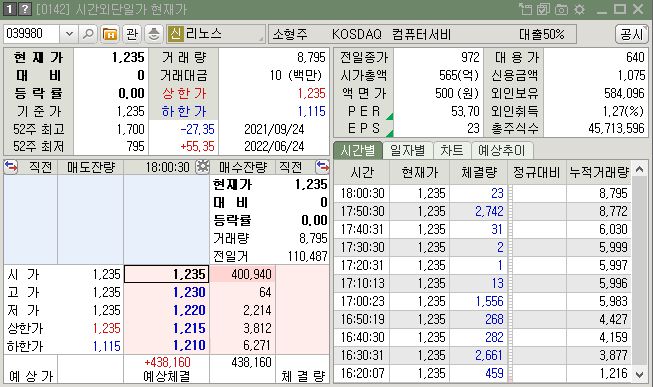This screenshot has width=653, height=387.
Task: Click the screen number 1 icon
Action: pyautogui.click(x=10, y=9)
